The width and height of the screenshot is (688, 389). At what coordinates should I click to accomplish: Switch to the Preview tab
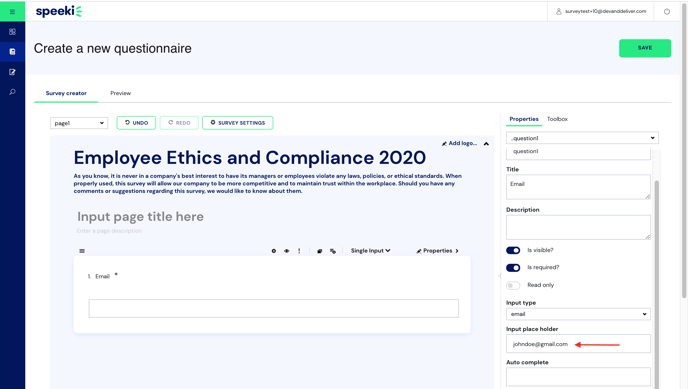pyautogui.click(x=121, y=93)
